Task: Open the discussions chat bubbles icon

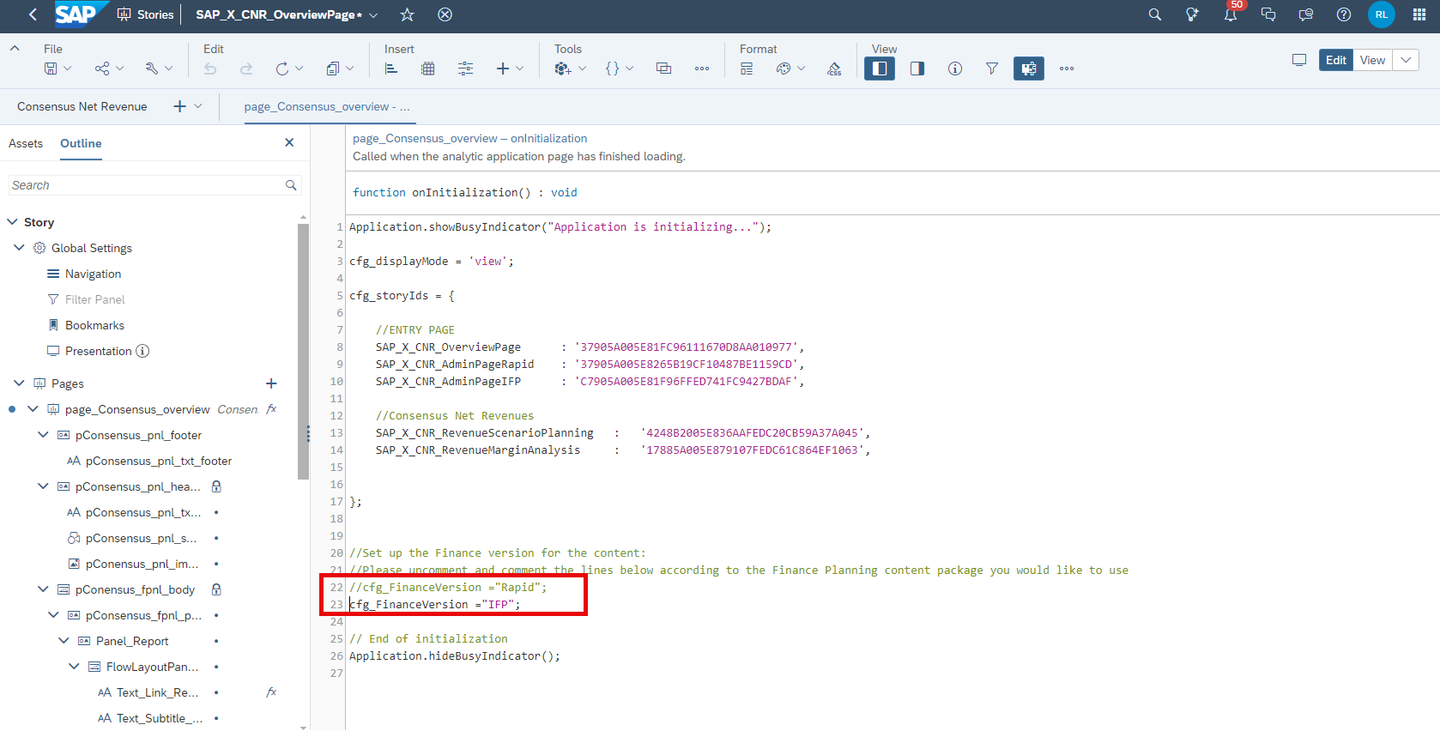Action: (x=1269, y=15)
